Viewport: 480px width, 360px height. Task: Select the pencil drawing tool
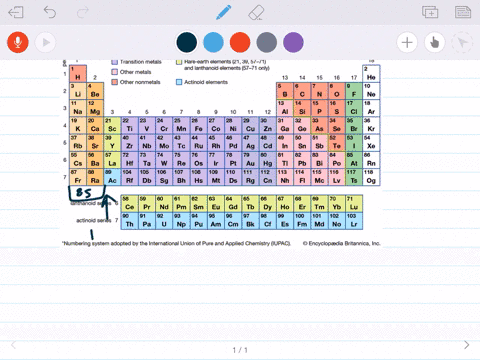[224, 12]
